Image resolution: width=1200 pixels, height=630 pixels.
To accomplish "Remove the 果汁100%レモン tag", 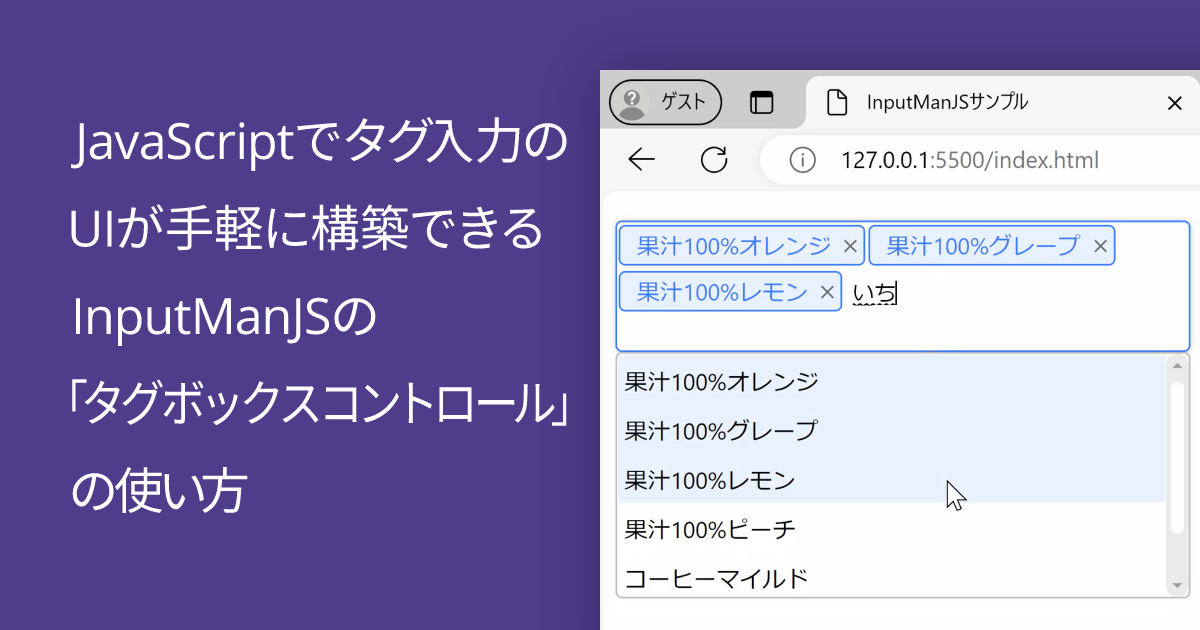I will click(827, 291).
